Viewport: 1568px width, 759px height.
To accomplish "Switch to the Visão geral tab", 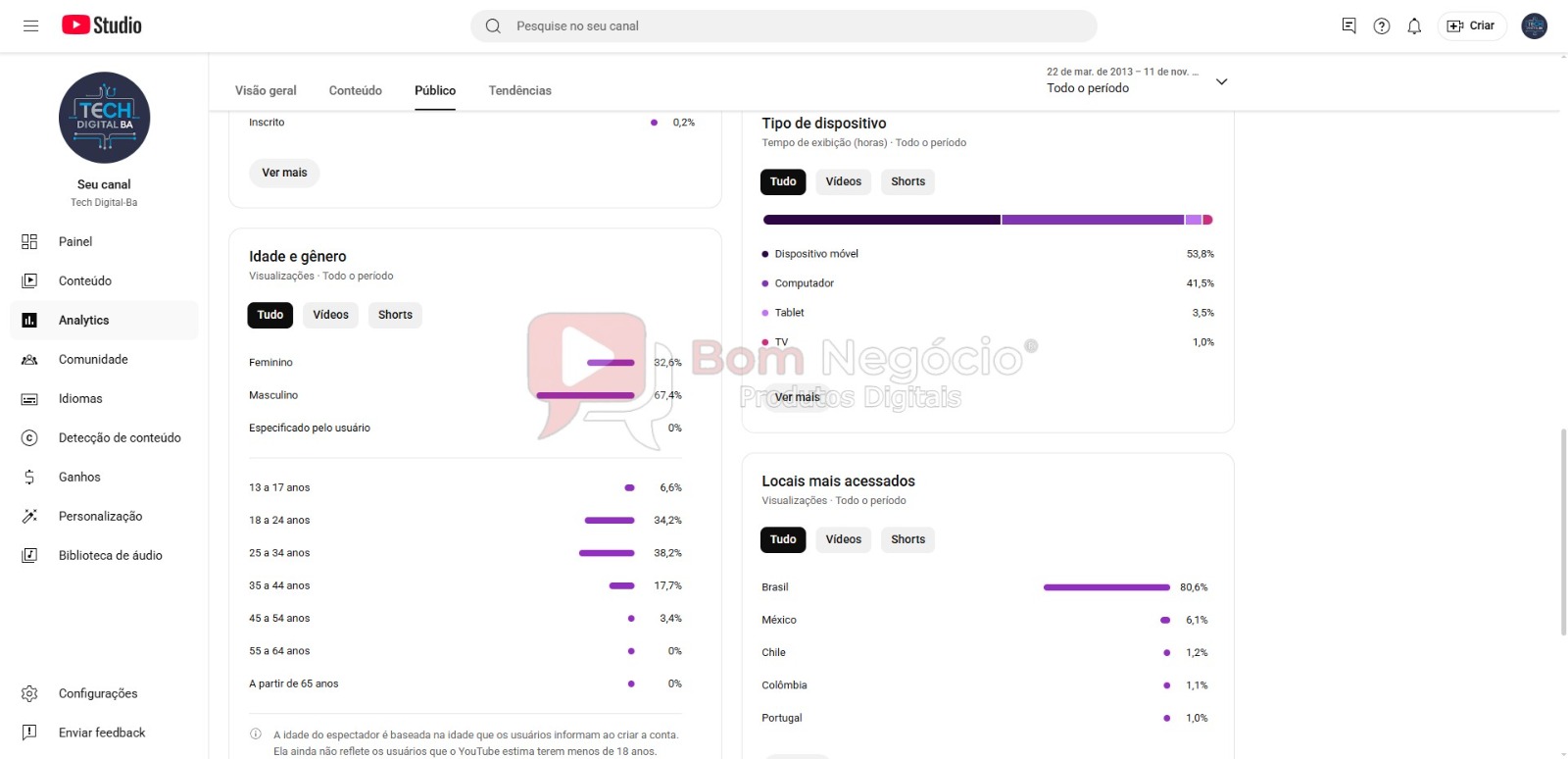I will pos(266,90).
